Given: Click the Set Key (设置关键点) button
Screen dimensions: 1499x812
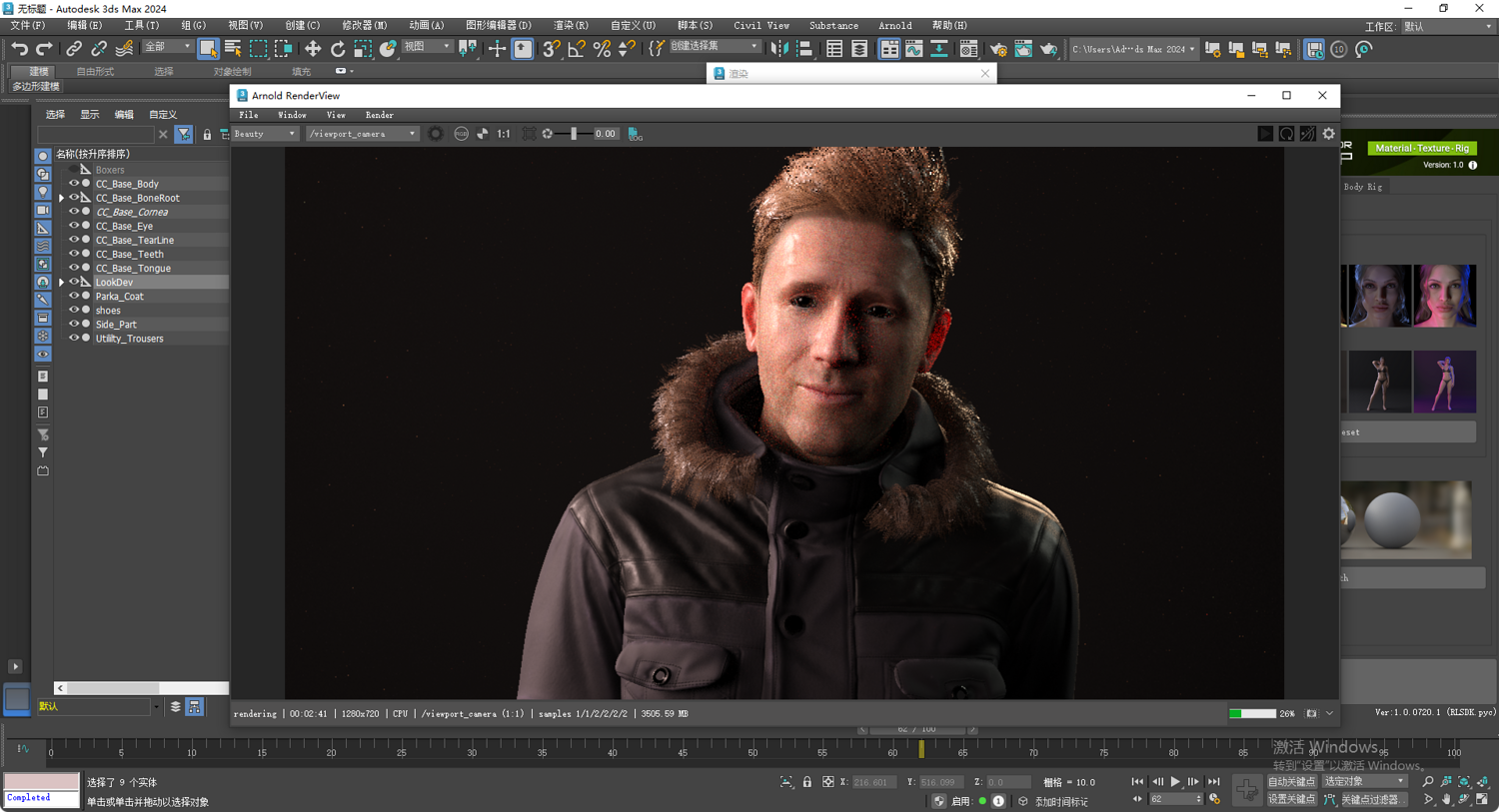Looking at the screenshot, I should (x=1291, y=799).
